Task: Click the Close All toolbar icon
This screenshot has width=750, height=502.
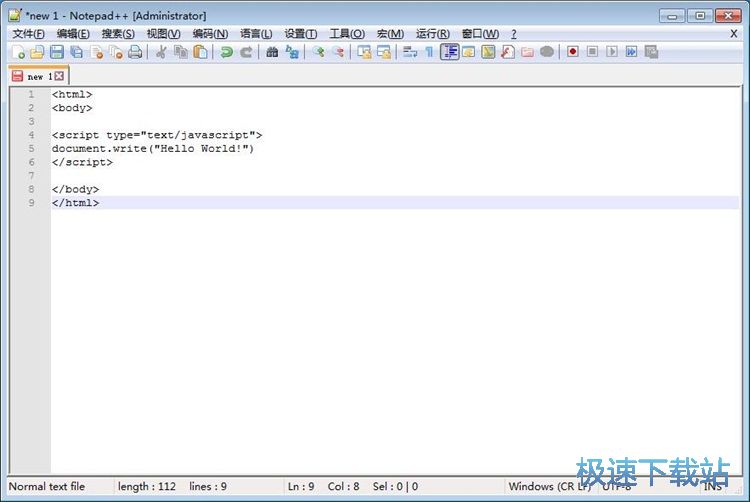Action: pos(116,52)
